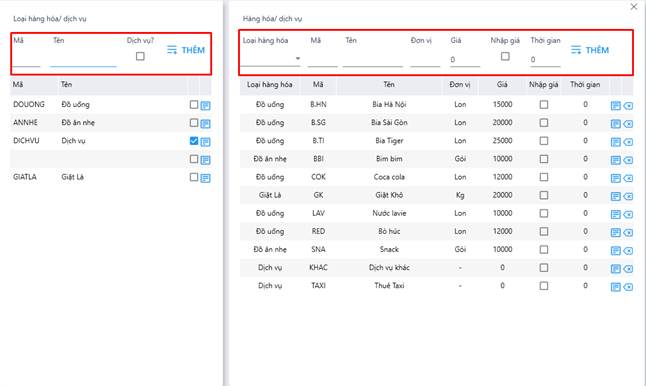Open edit icon in blank category row
This screenshot has width=646, height=386.
205,160
